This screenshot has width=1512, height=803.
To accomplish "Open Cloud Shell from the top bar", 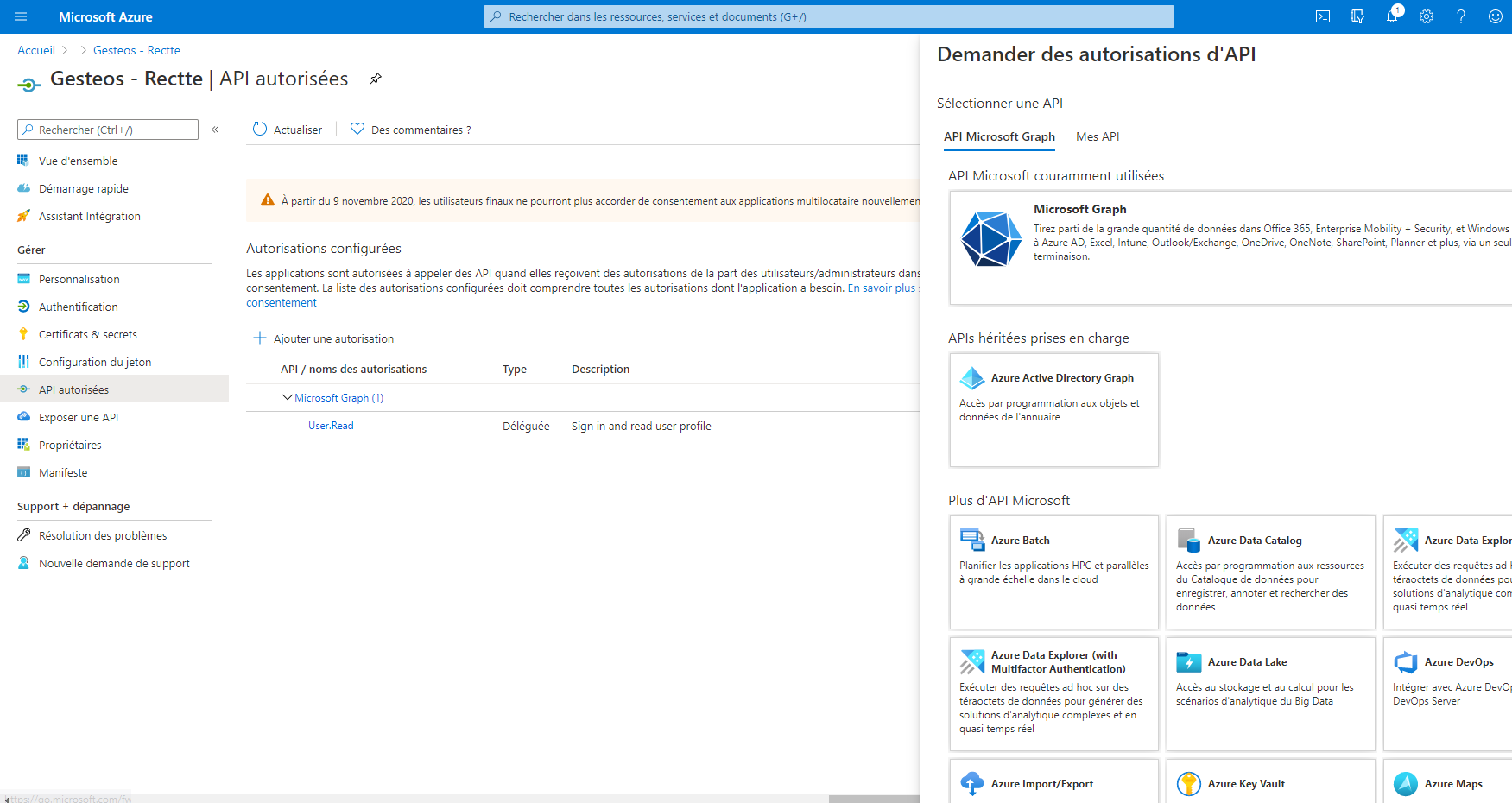I will coord(1322,16).
